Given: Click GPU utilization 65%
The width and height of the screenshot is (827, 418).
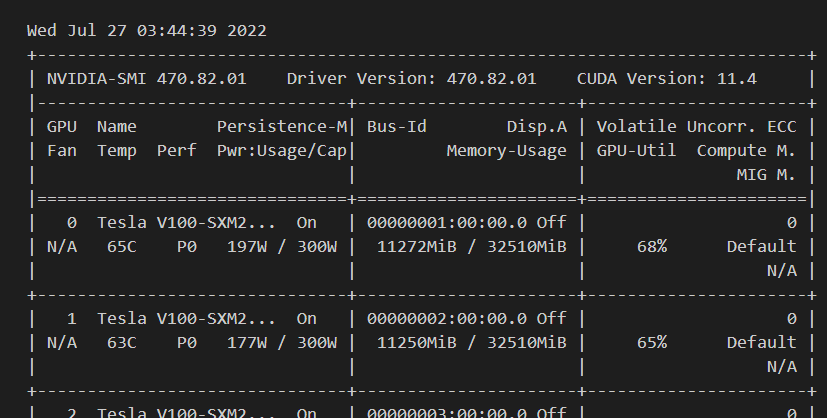Looking at the screenshot, I should [652, 343].
